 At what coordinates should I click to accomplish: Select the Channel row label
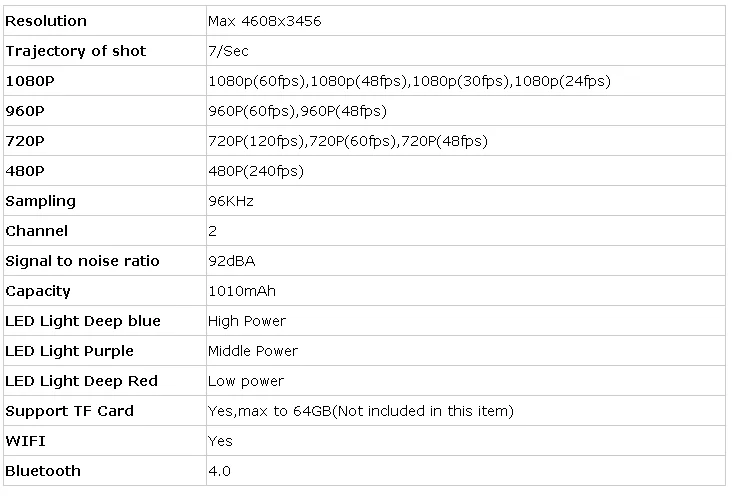tap(37, 231)
